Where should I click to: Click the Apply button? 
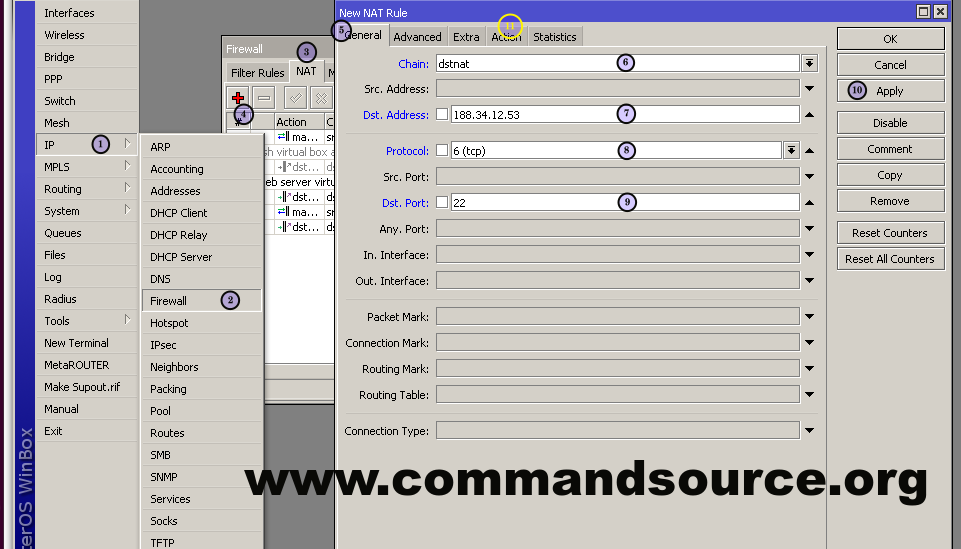pyautogui.click(x=889, y=91)
